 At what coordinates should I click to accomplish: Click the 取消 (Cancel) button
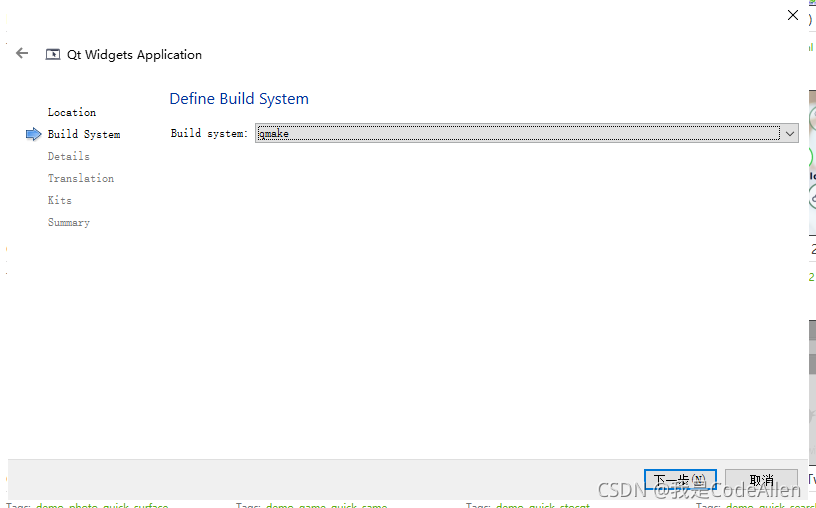761,479
